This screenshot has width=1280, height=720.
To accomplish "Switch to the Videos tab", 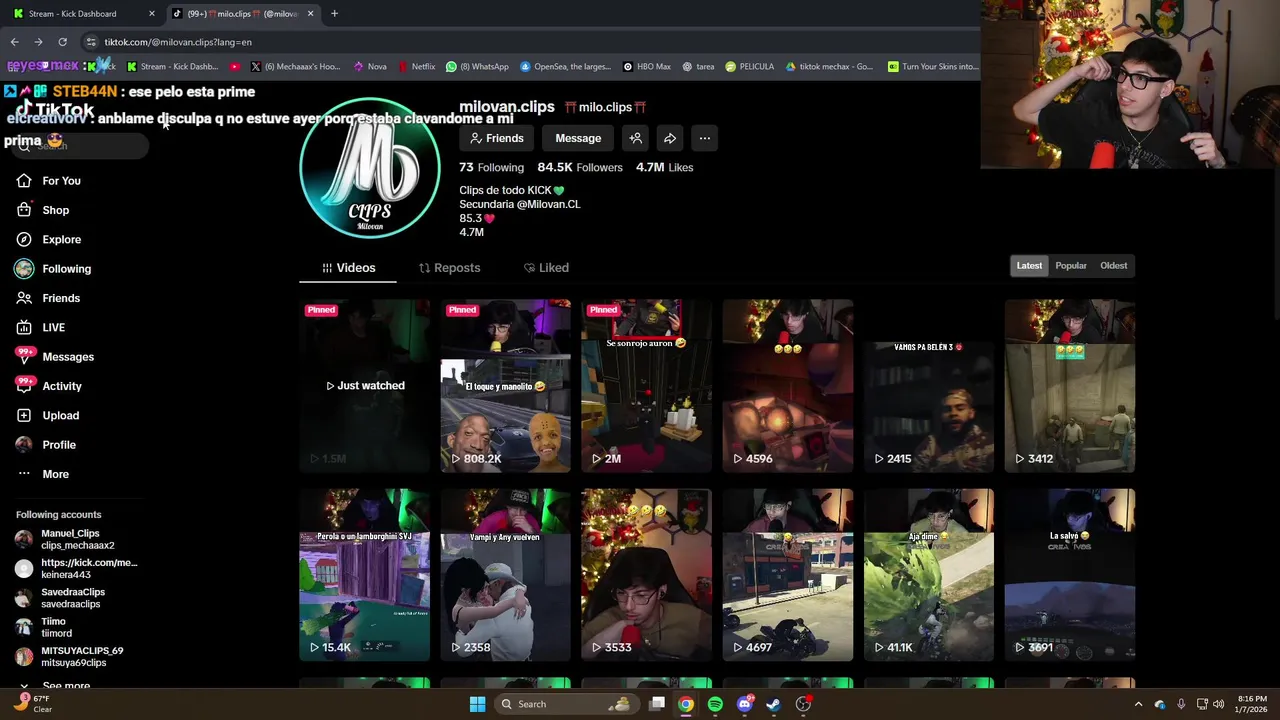I will tap(348, 268).
